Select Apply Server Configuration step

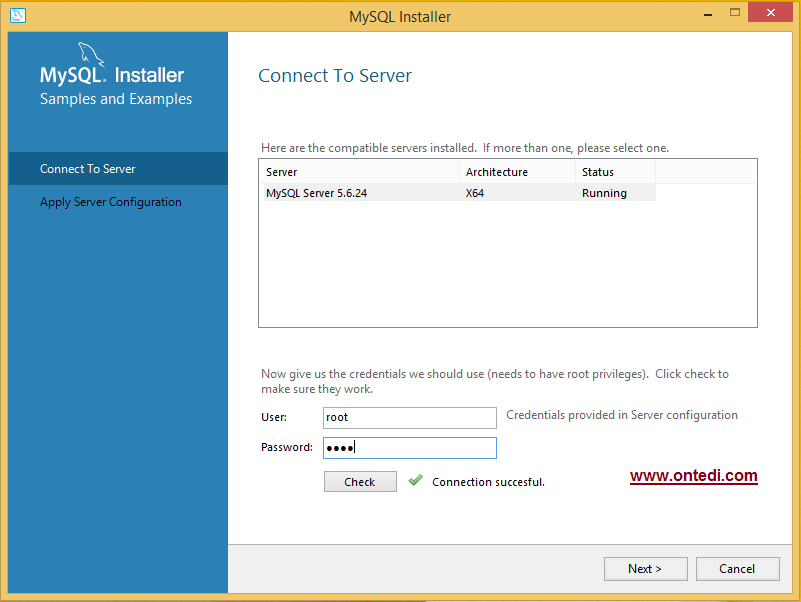pyautogui.click(x=110, y=202)
